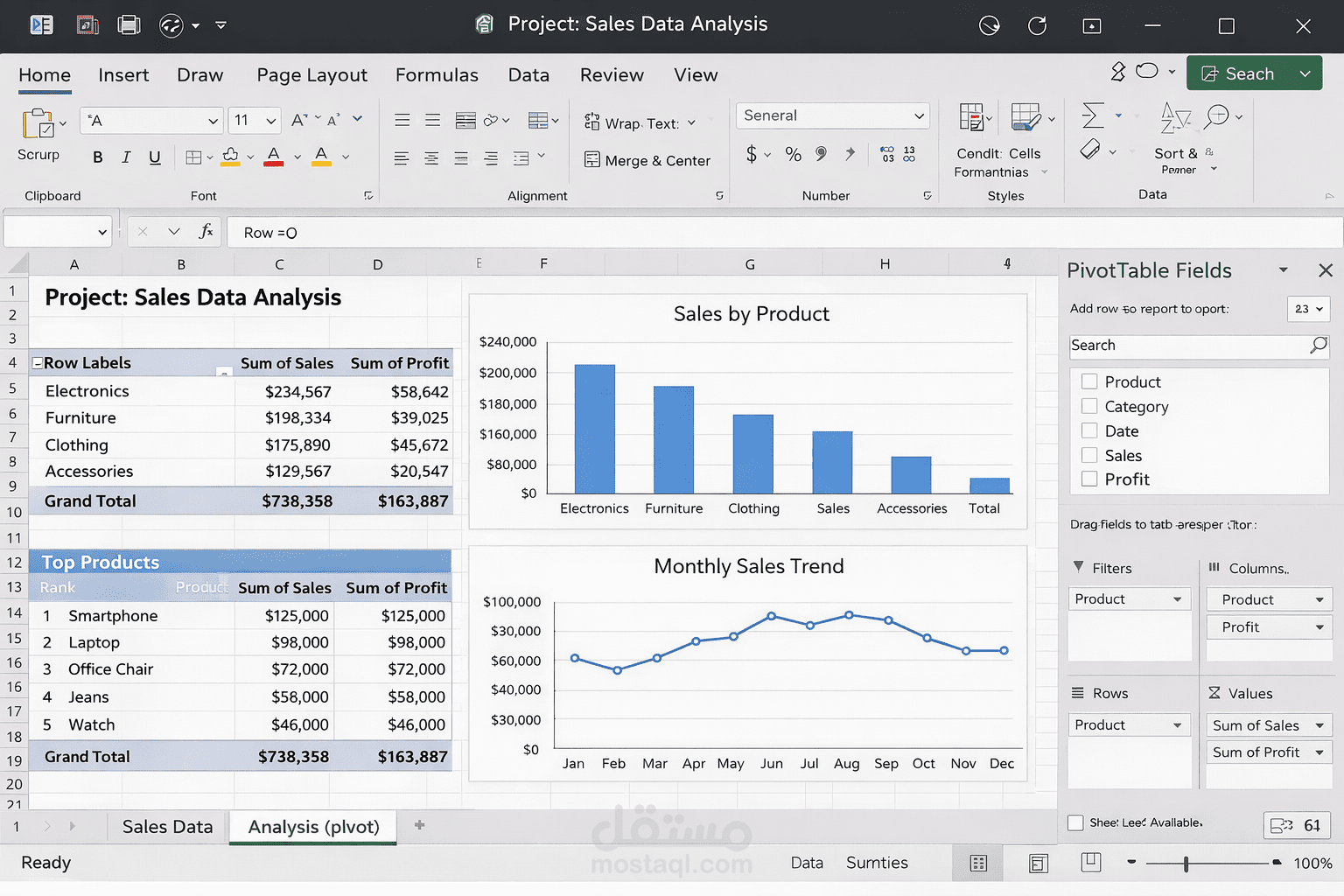Enable the Sales field checkbox
The width and height of the screenshot is (1344, 896).
tap(1089, 455)
